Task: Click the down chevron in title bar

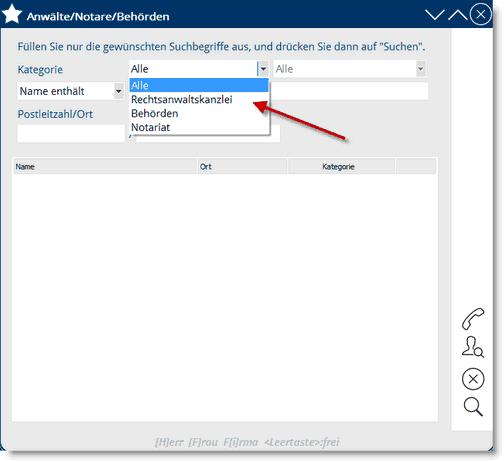Action: tap(435, 15)
